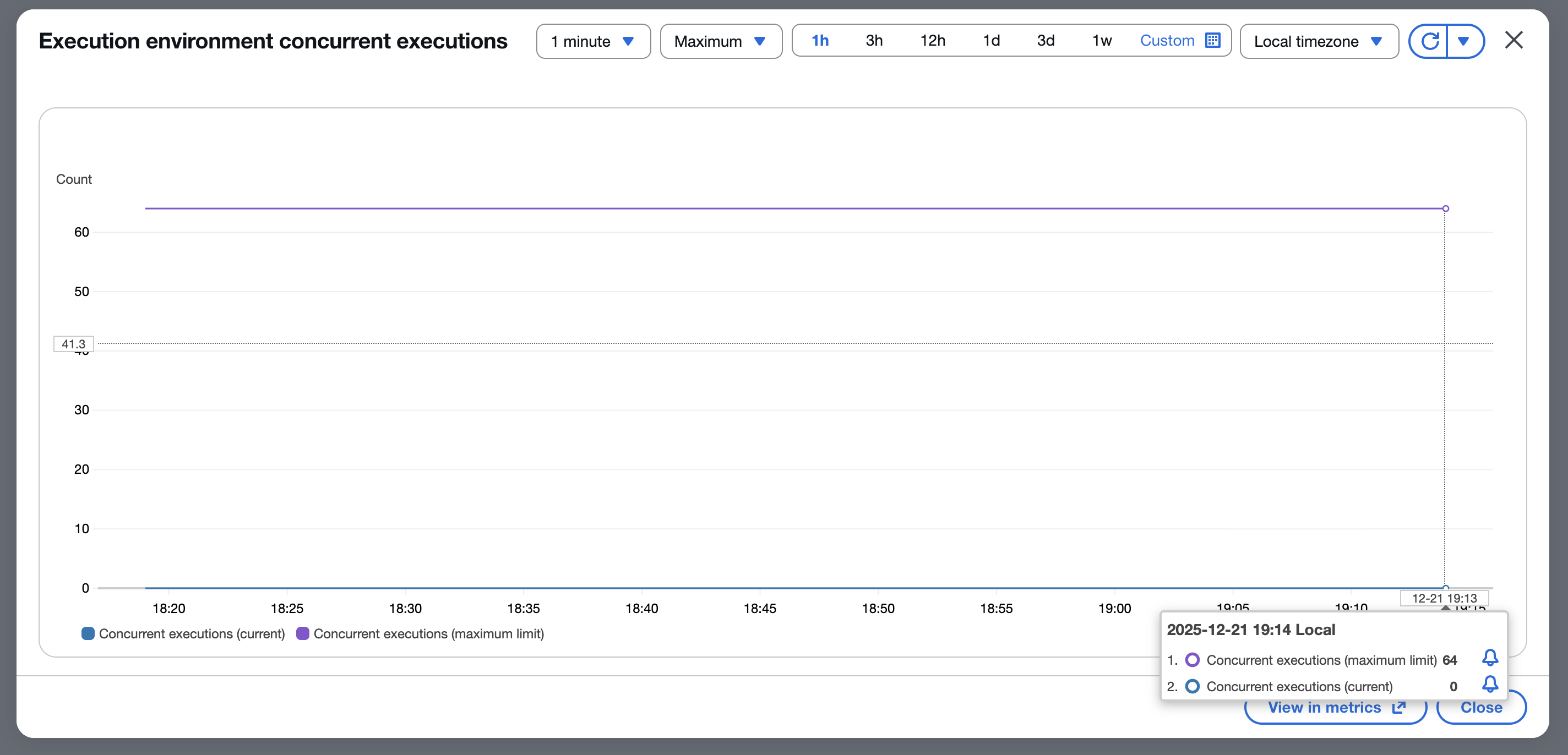Click the purple circle in the tooltip
This screenshot has width=1568, height=755.
tap(1193, 660)
